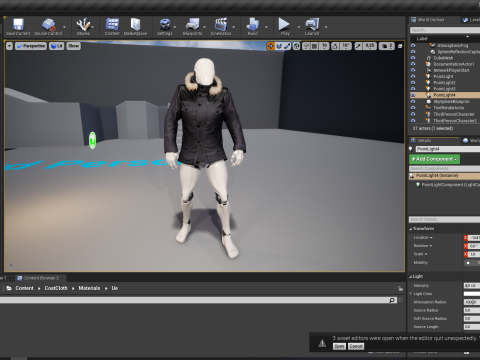Toggle world/local coordinate system icon
480x360 pixels.
click(x=297, y=46)
